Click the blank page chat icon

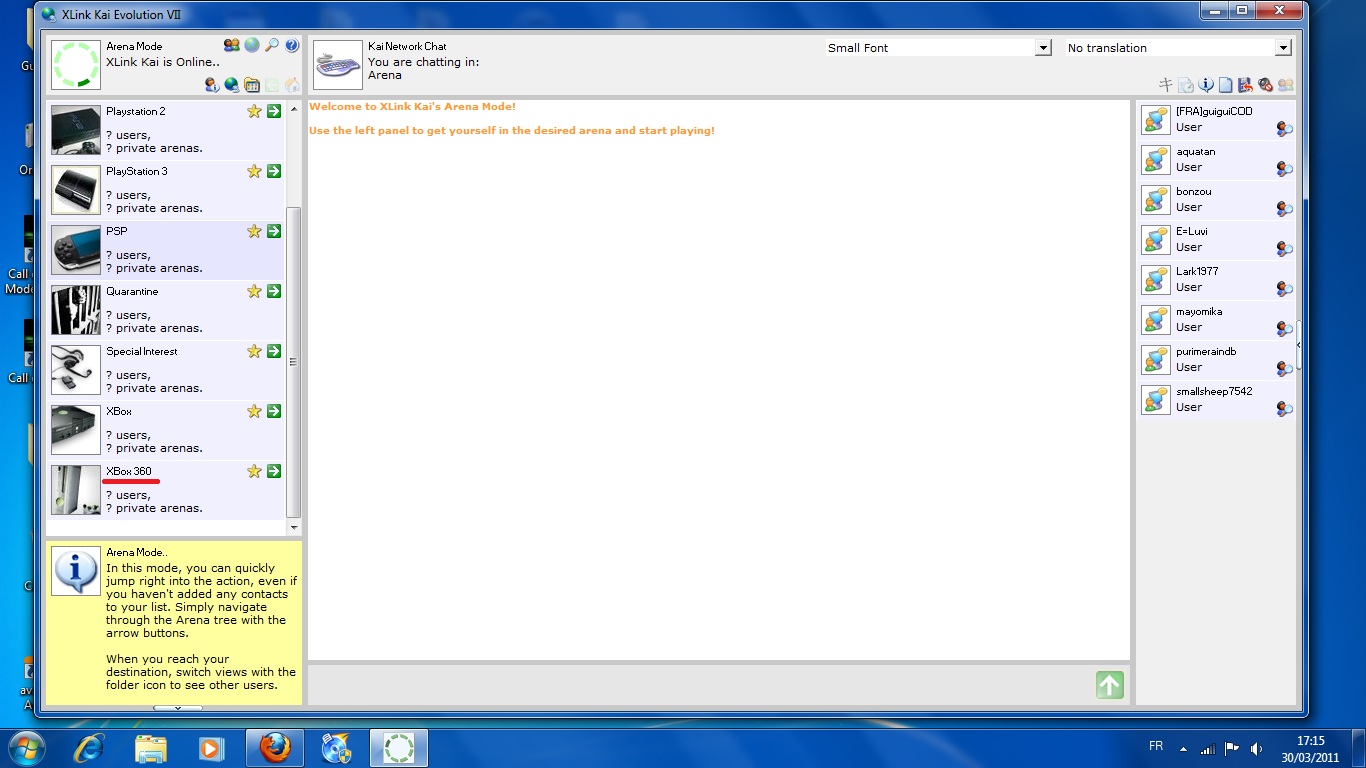pos(1226,85)
